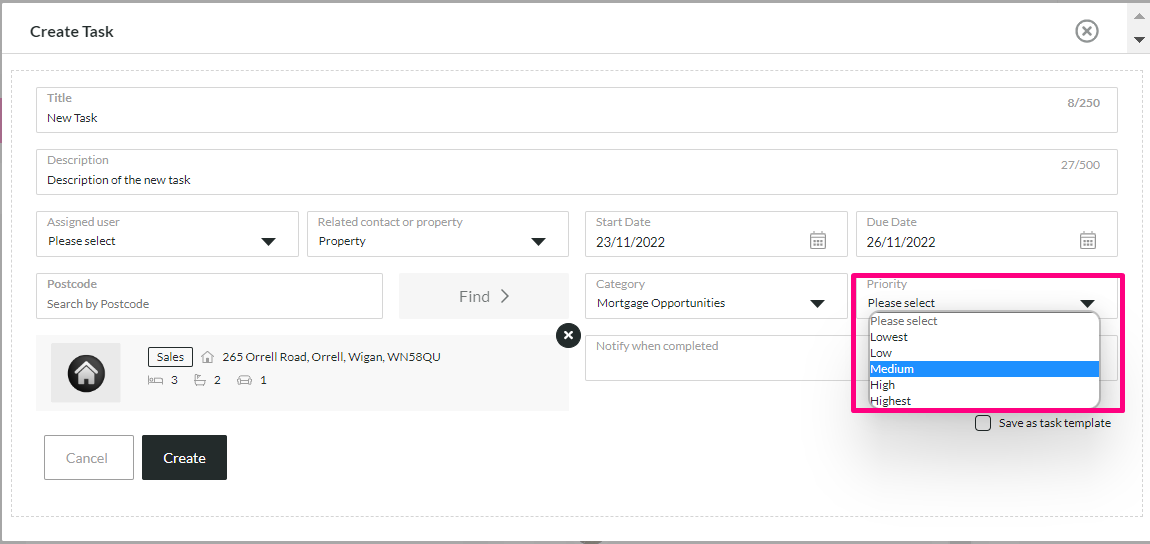This screenshot has width=1150, height=544.
Task: Enable the Save as task template checkbox
Action: (x=983, y=423)
